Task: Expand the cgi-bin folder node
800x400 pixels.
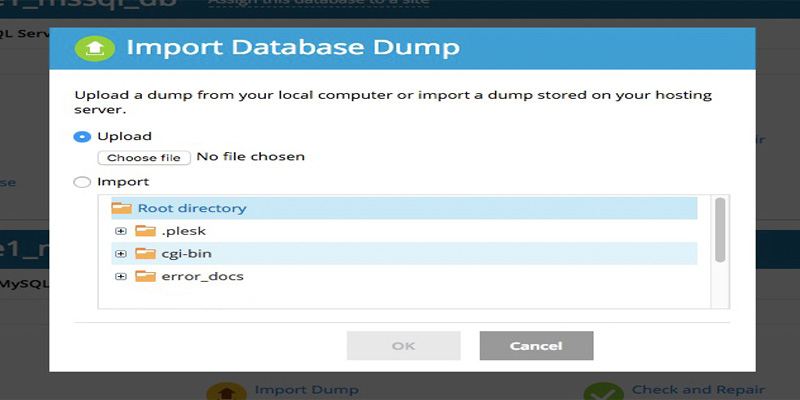Action: click(121, 254)
